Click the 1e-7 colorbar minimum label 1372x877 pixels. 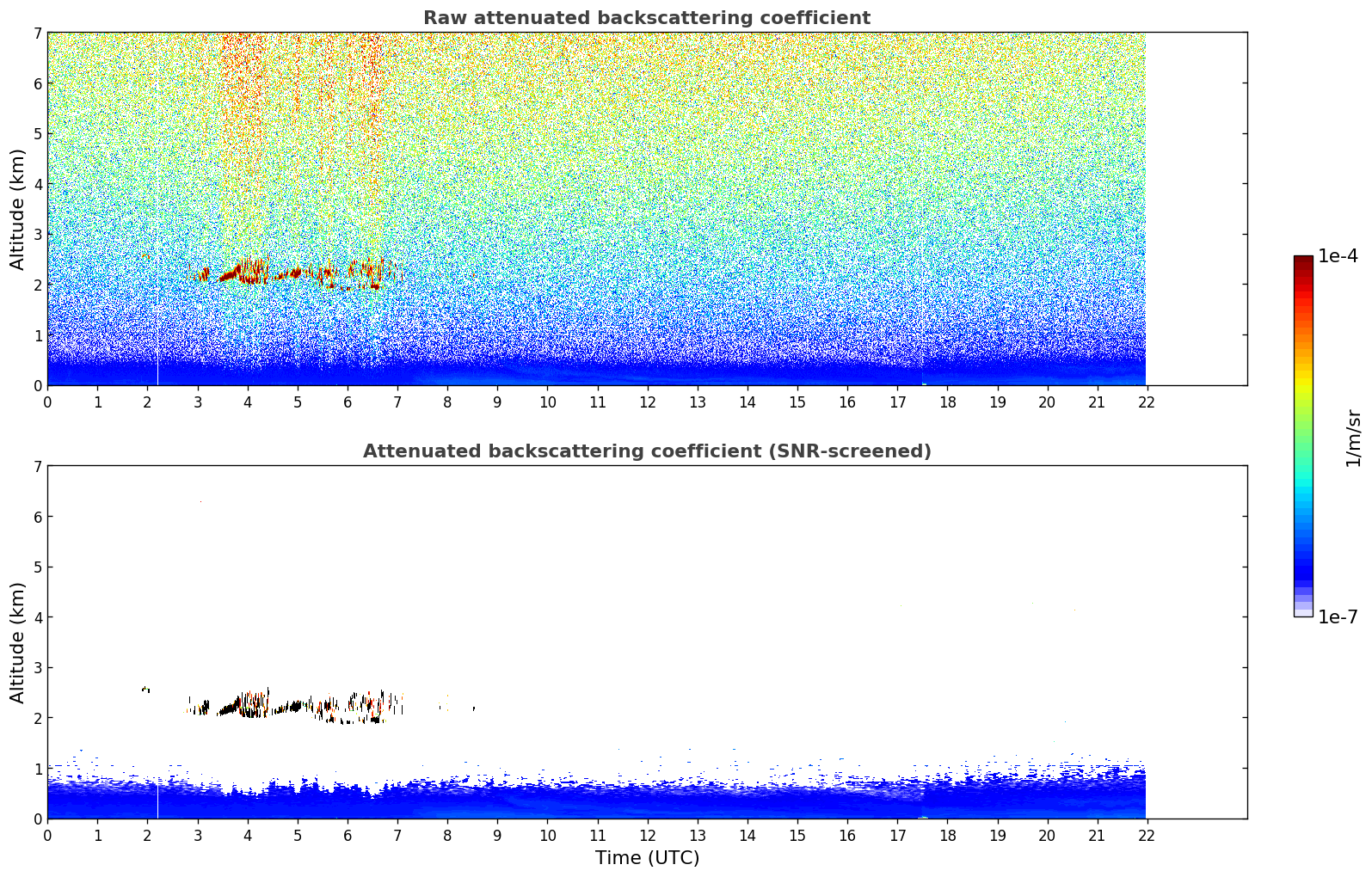pyautogui.click(x=1338, y=617)
